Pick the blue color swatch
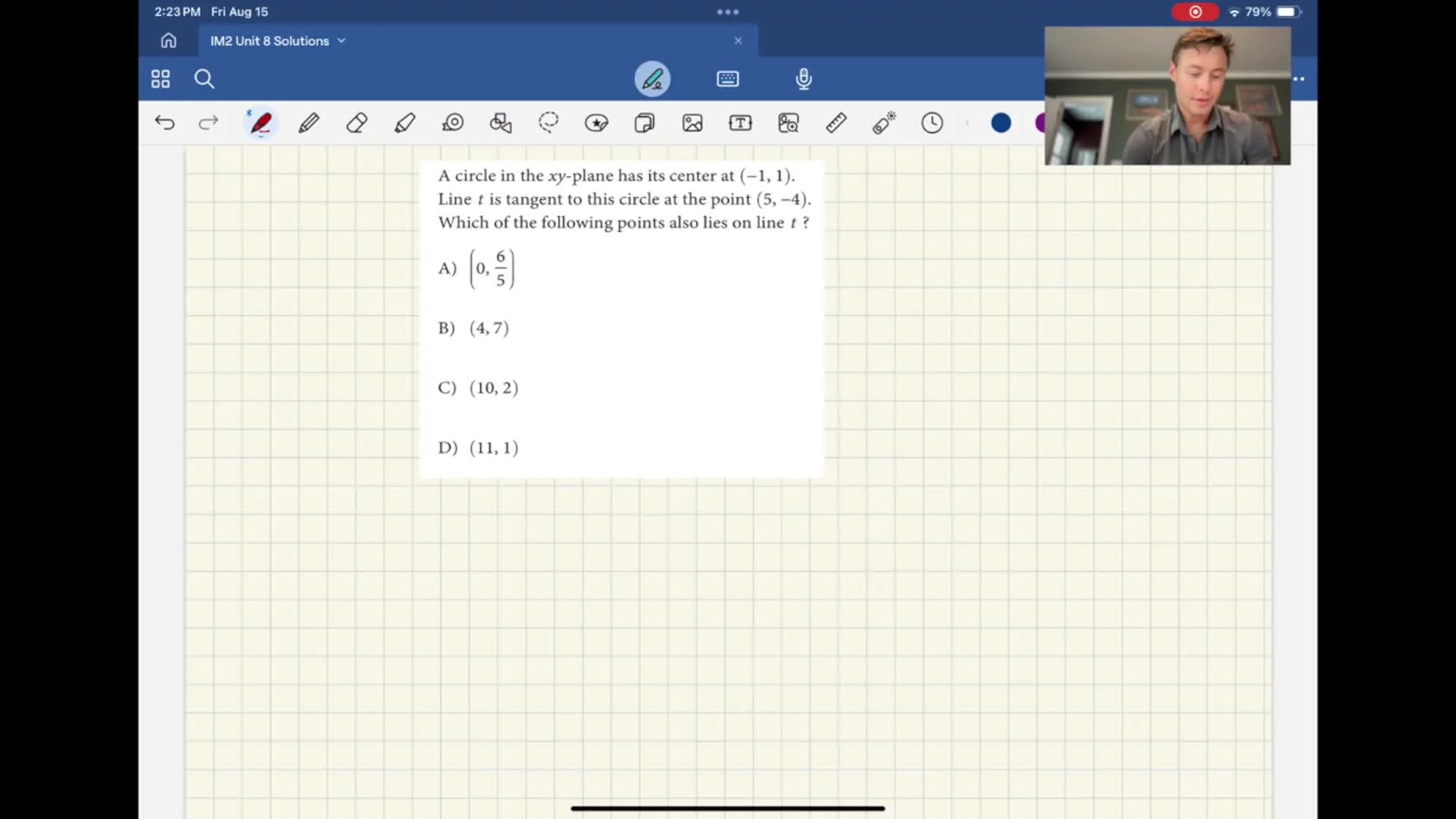The height and width of the screenshot is (819, 1456). point(1001,123)
